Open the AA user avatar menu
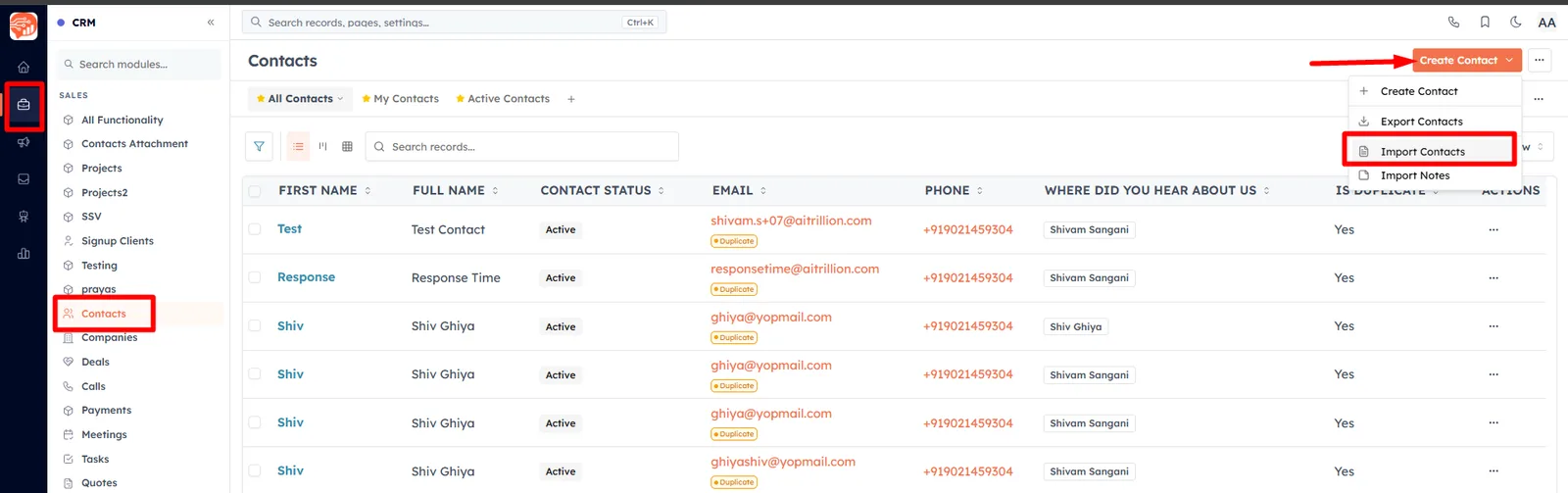The width and height of the screenshot is (1568, 493). coord(1546,23)
